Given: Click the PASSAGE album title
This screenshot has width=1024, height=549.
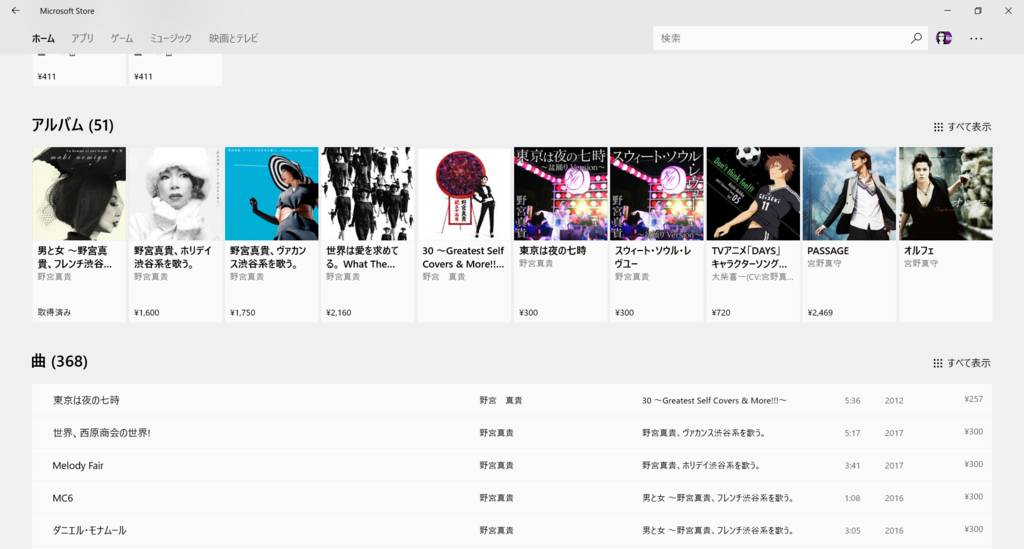Looking at the screenshot, I should [828, 251].
